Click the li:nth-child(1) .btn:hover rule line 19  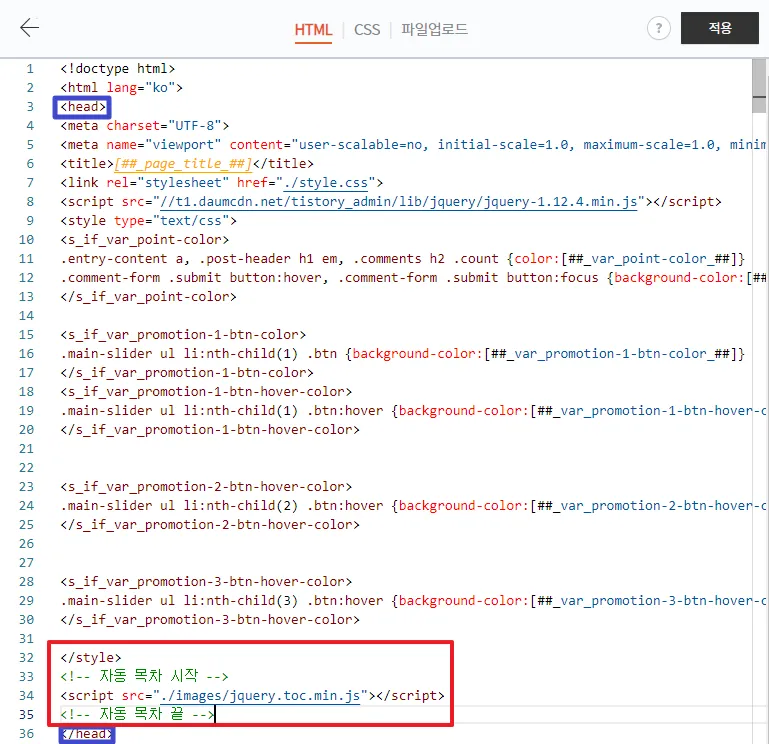(x=413, y=411)
